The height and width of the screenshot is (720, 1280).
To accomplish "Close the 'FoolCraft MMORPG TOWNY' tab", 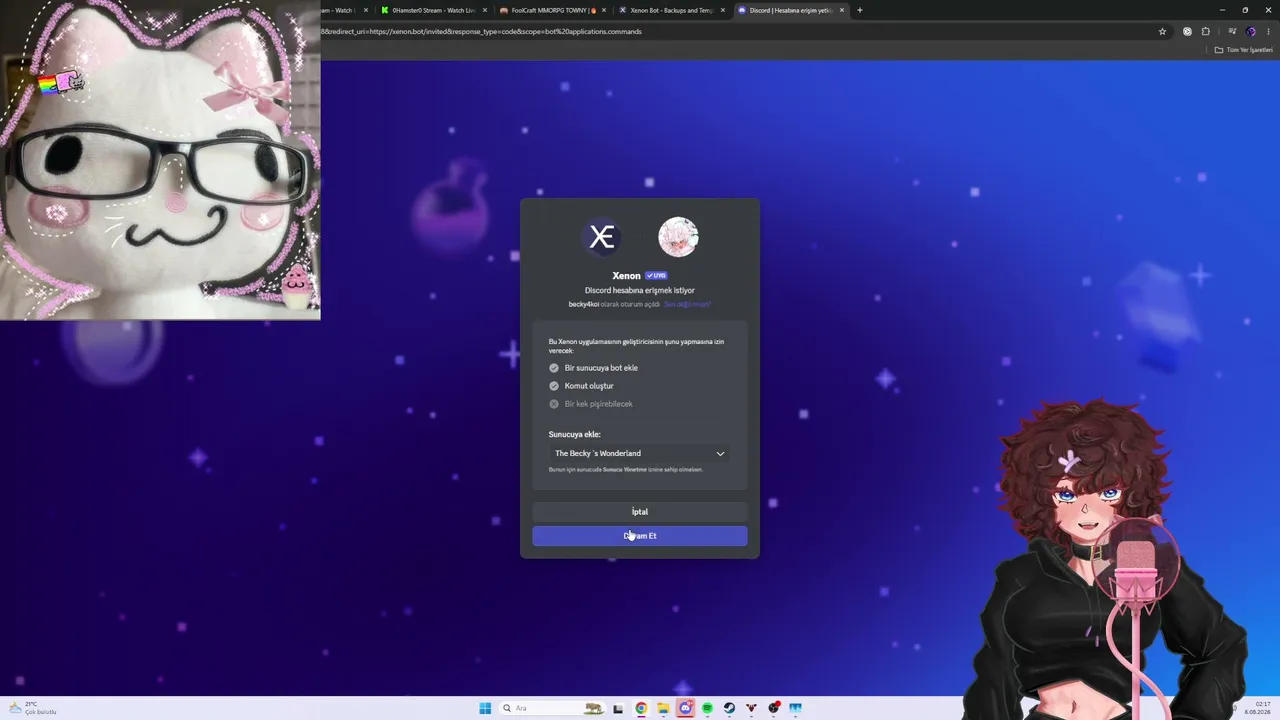I will (604, 10).
